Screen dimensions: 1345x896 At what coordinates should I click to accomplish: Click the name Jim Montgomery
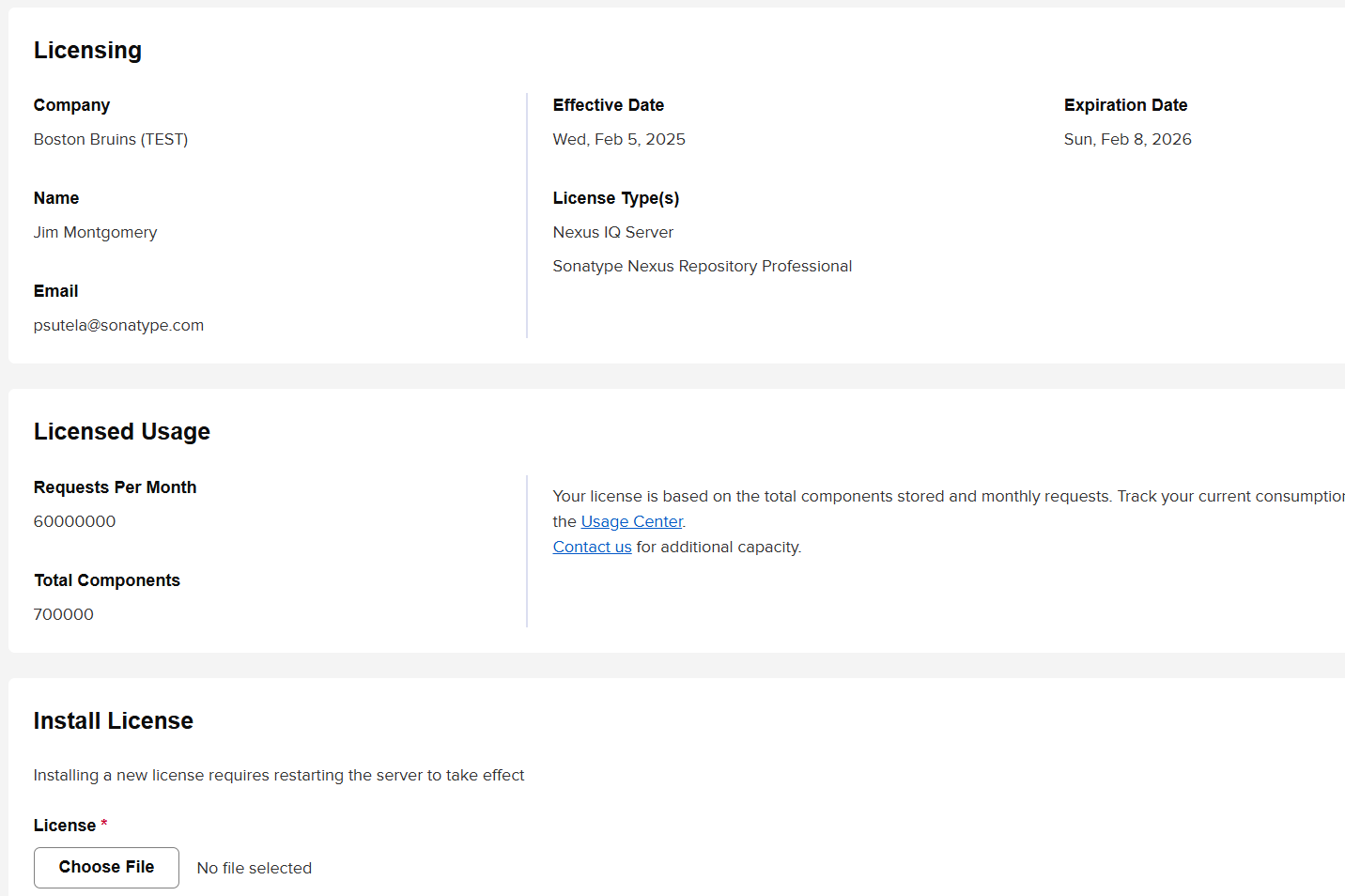point(95,232)
